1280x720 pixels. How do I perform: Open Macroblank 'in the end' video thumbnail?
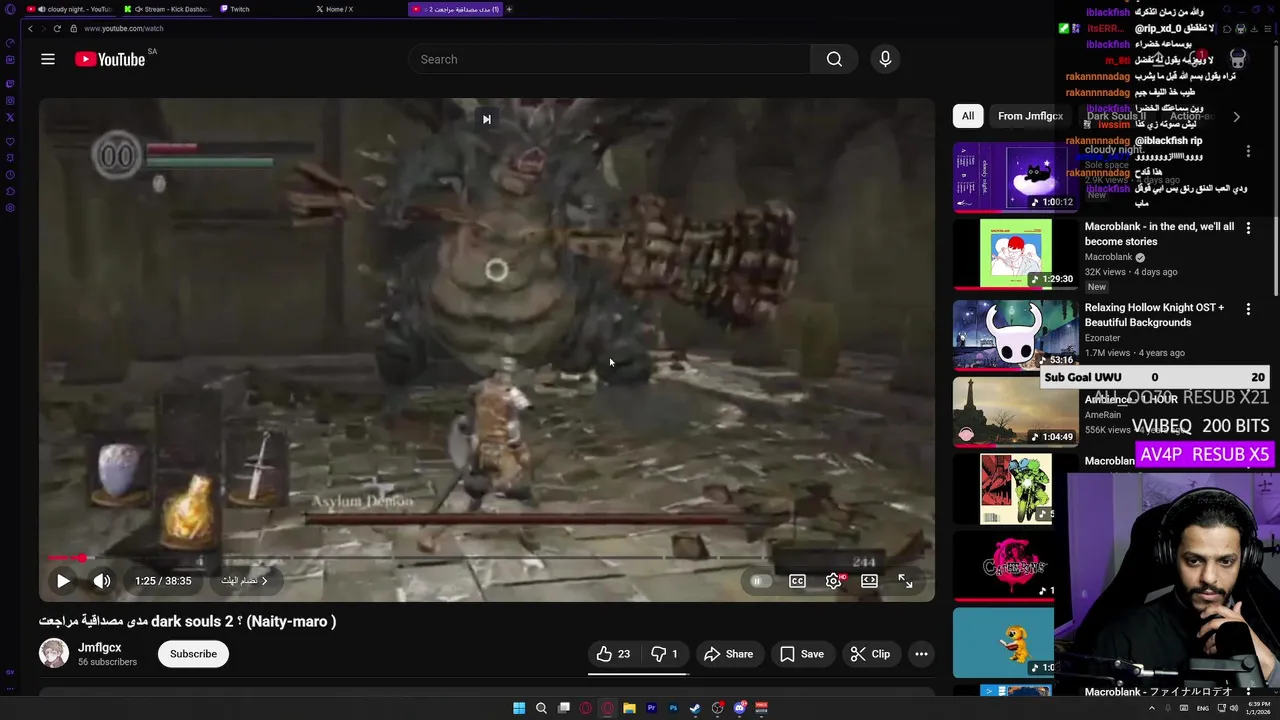click(1016, 254)
